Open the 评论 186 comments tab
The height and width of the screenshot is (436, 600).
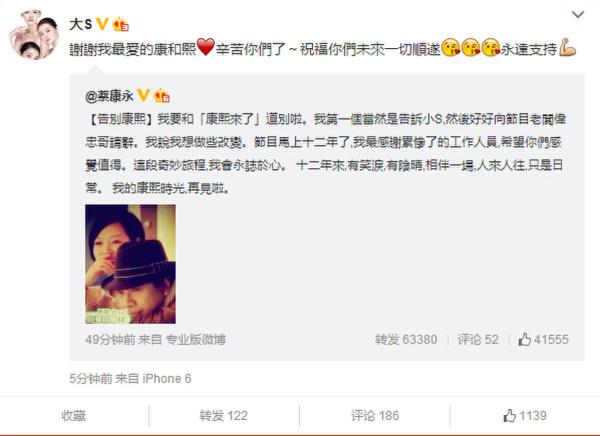[x=375, y=416]
